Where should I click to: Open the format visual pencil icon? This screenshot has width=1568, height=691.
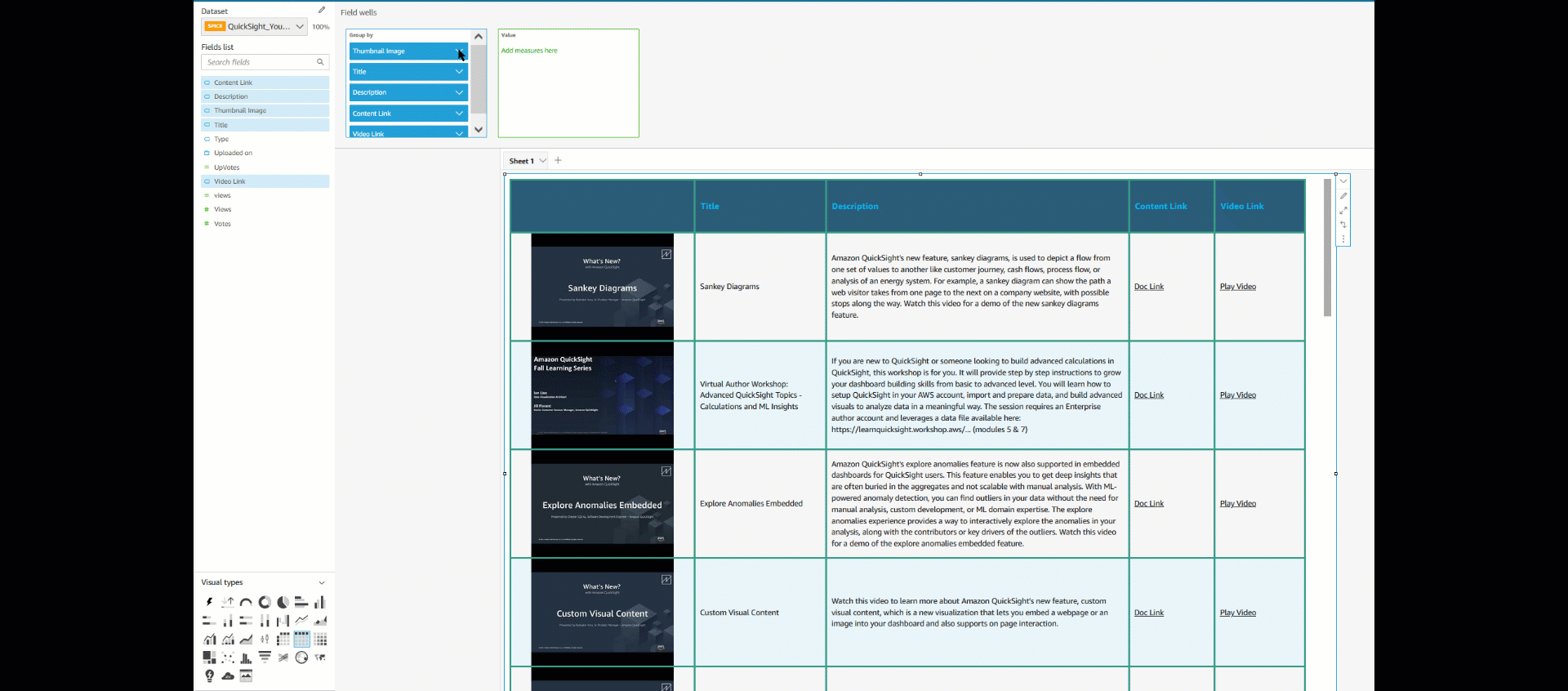[1343, 196]
